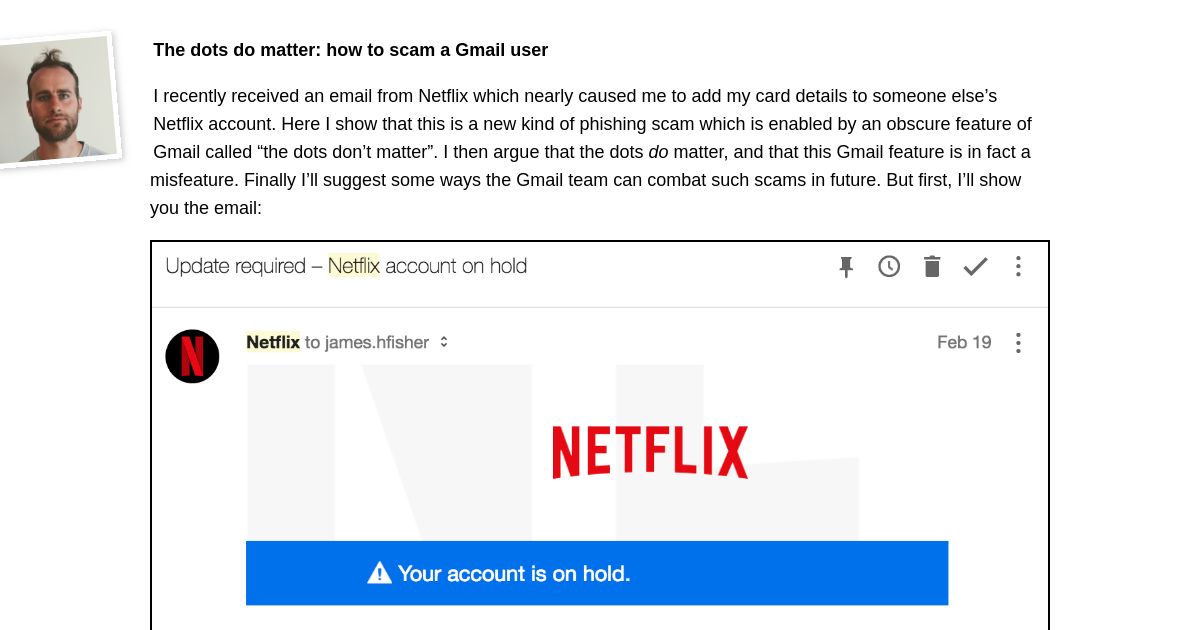Click the "Your account is on hold" banner

[x=597, y=573]
